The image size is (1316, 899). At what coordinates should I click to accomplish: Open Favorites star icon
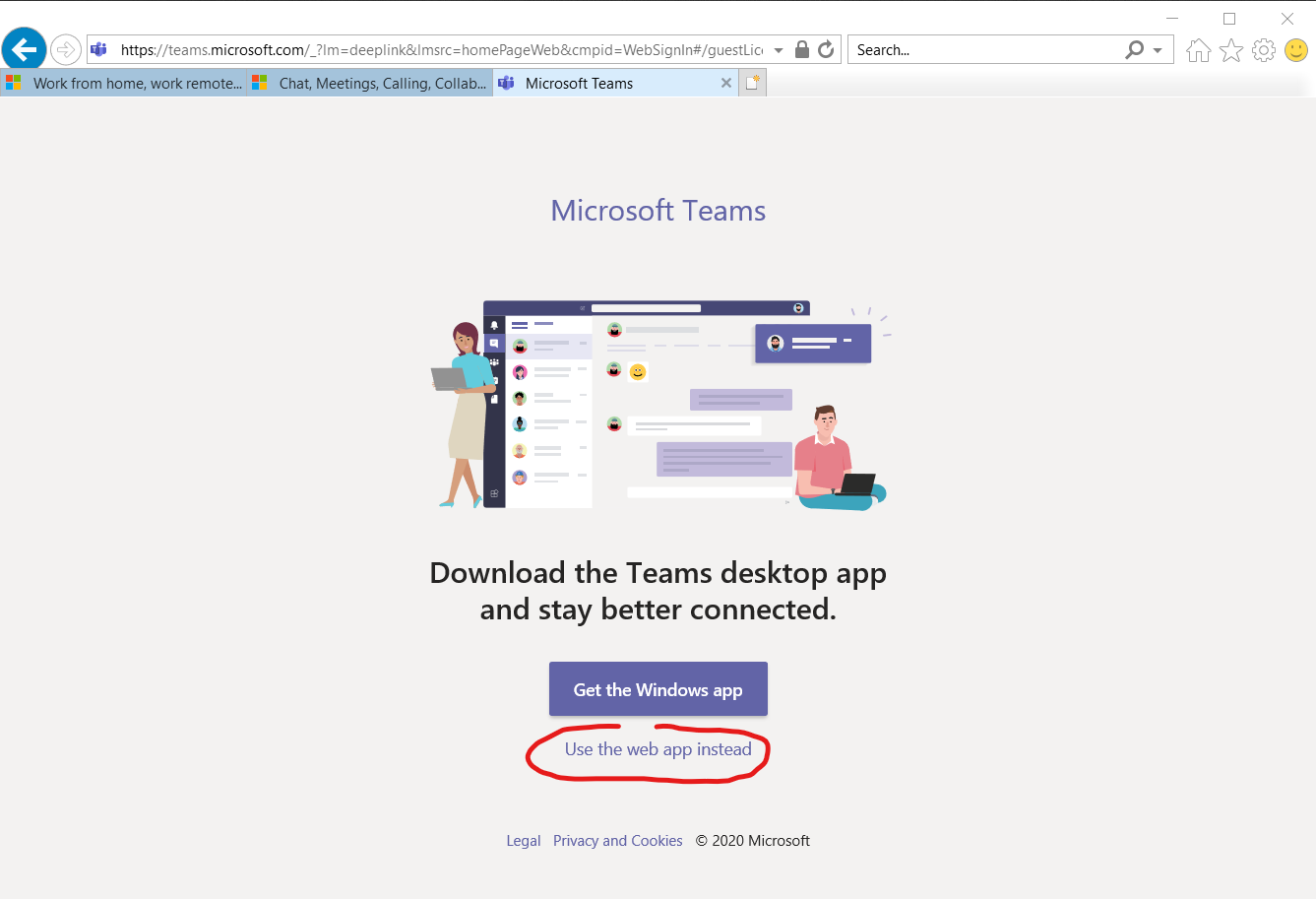coord(1231,50)
